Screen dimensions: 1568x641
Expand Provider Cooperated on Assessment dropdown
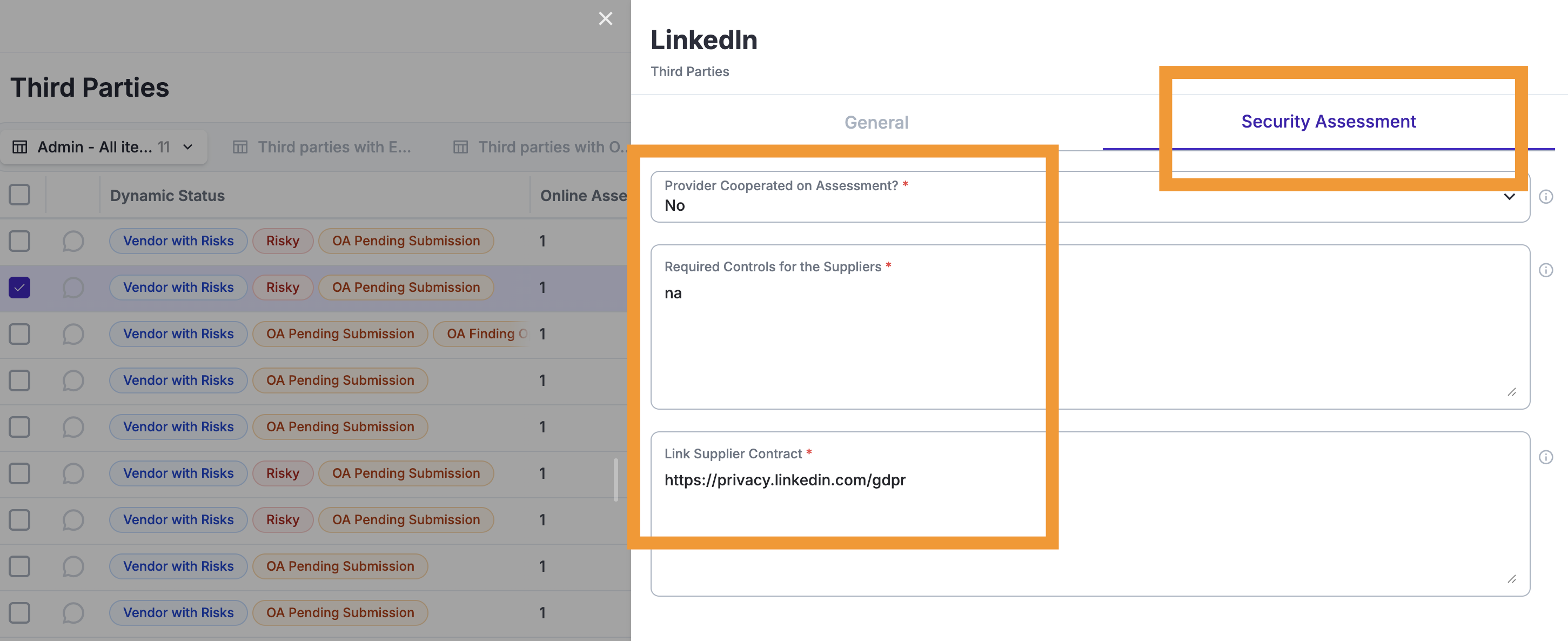coord(1509,197)
